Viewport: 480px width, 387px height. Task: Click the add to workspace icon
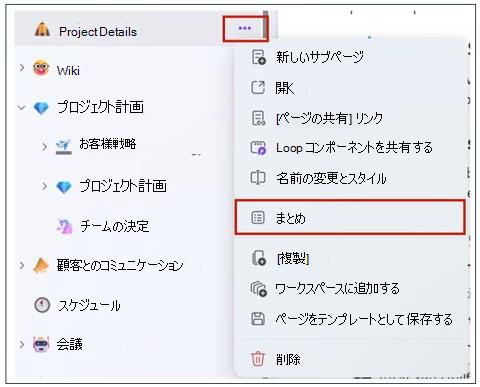click(x=259, y=289)
